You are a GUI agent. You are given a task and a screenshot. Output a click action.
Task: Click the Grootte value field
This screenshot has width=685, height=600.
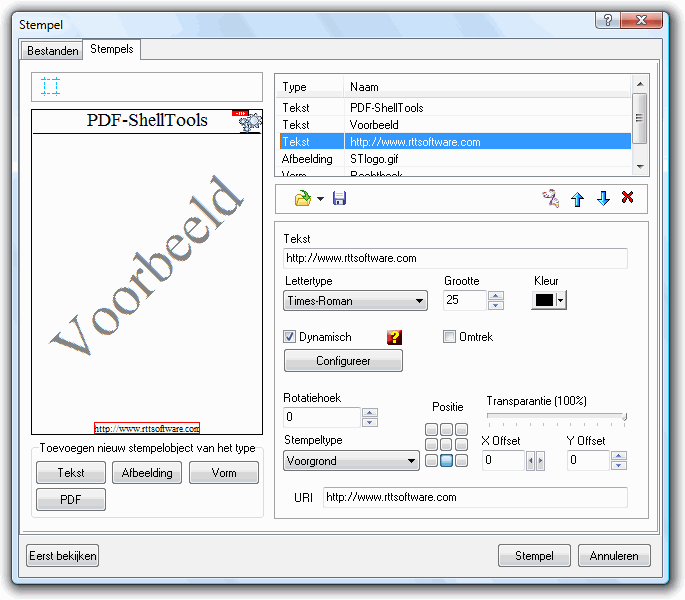click(x=465, y=300)
